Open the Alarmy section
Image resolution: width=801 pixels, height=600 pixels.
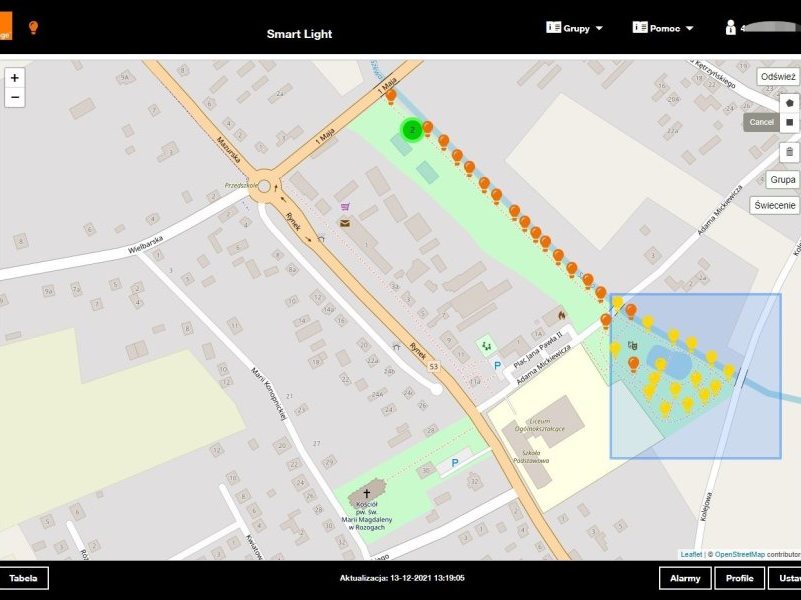[x=685, y=578]
